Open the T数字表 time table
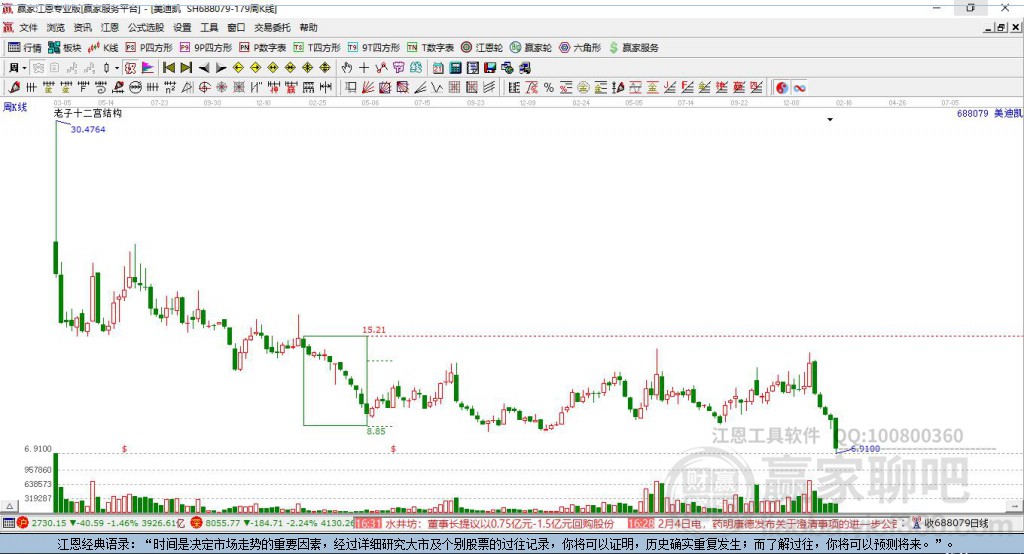1024x554 pixels. [x=430, y=48]
